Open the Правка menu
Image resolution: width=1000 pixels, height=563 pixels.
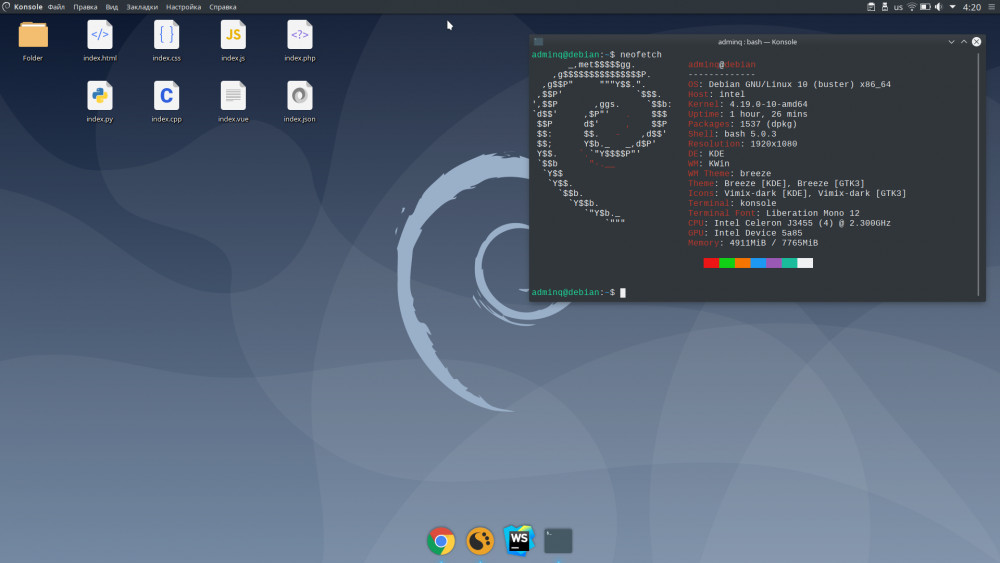tap(85, 7)
